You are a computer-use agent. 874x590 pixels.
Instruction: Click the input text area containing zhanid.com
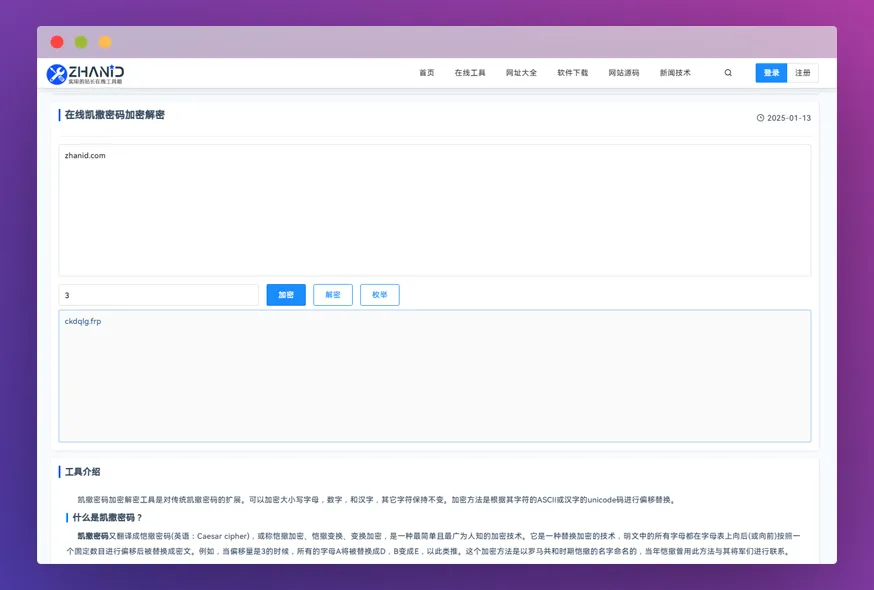[x=435, y=210]
